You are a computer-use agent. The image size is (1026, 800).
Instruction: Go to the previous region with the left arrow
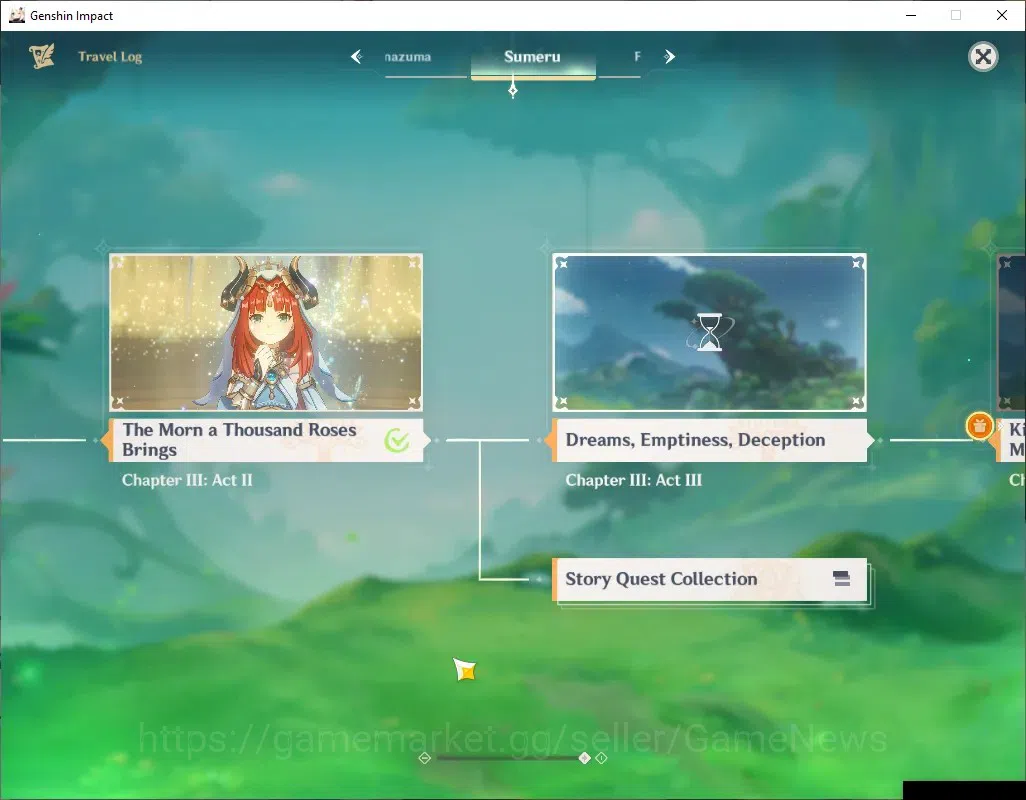[x=357, y=57]
